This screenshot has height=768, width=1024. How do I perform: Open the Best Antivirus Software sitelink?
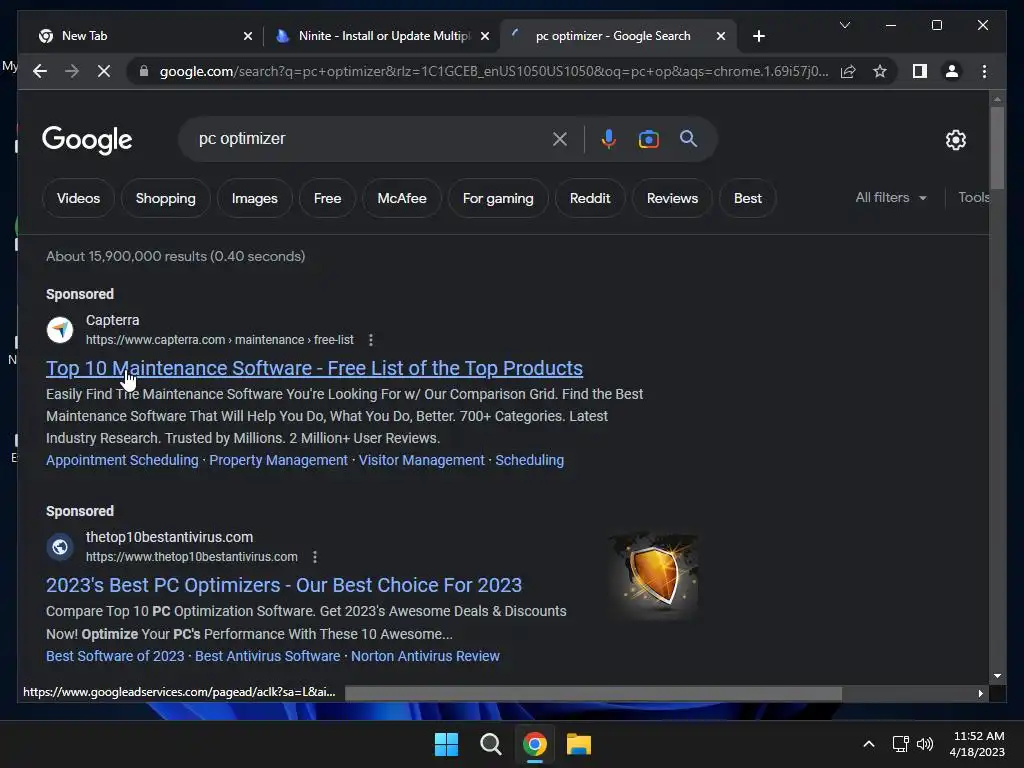tap(267, 656)
